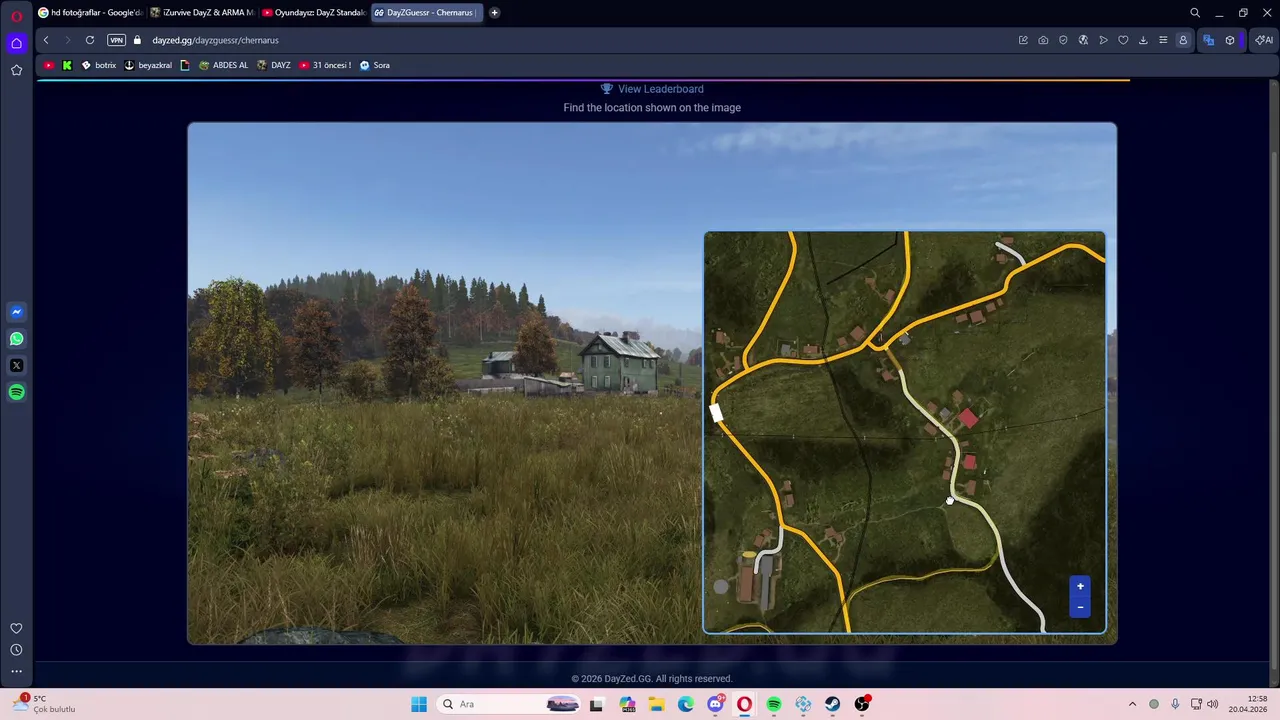
Task: Open the botrix bookmark
Action: point(99,65)
